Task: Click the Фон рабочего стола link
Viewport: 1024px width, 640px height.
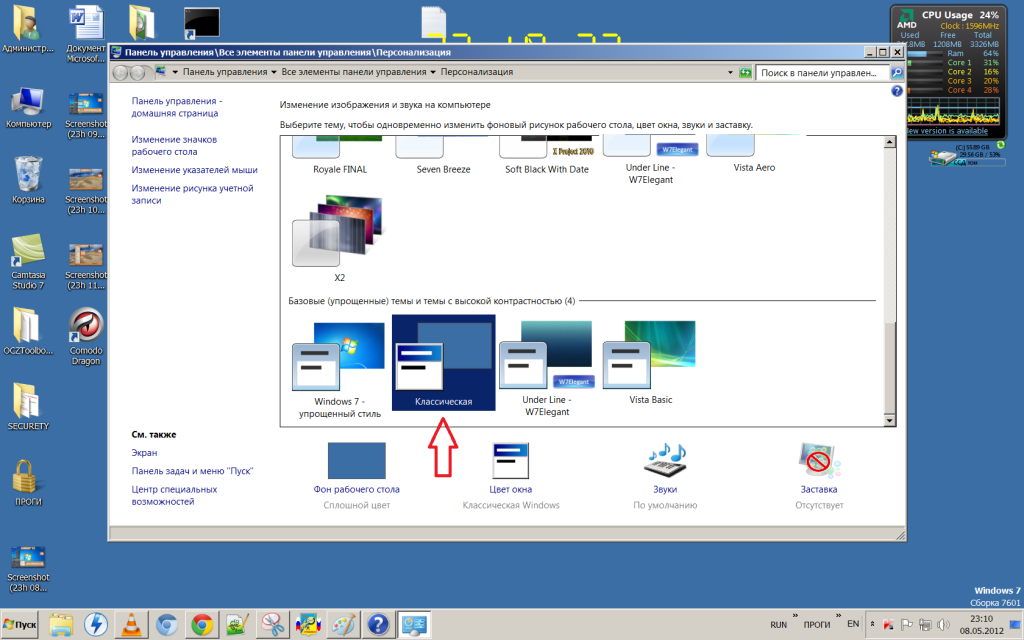Action: point(357,489)
